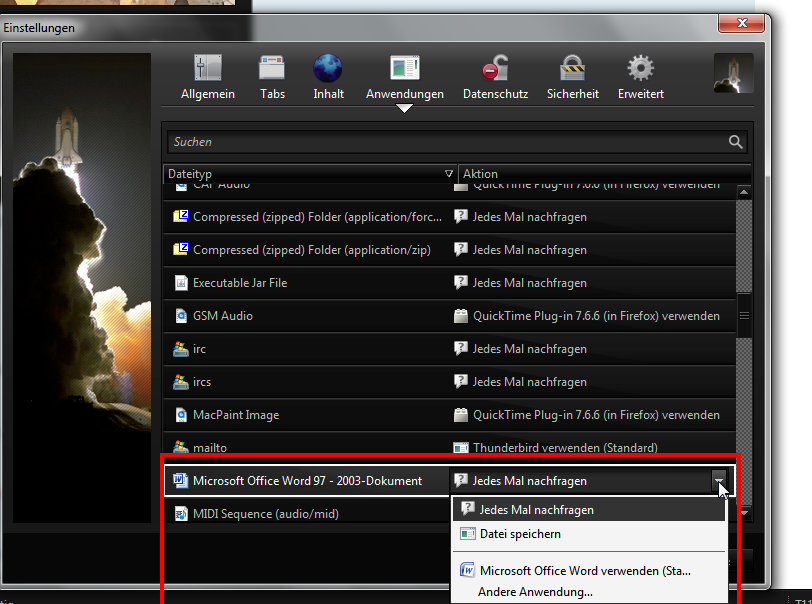The image size is (812, 604).
Task: Toggle the dropdown arrow on the Word action
Action: [719, 481]
